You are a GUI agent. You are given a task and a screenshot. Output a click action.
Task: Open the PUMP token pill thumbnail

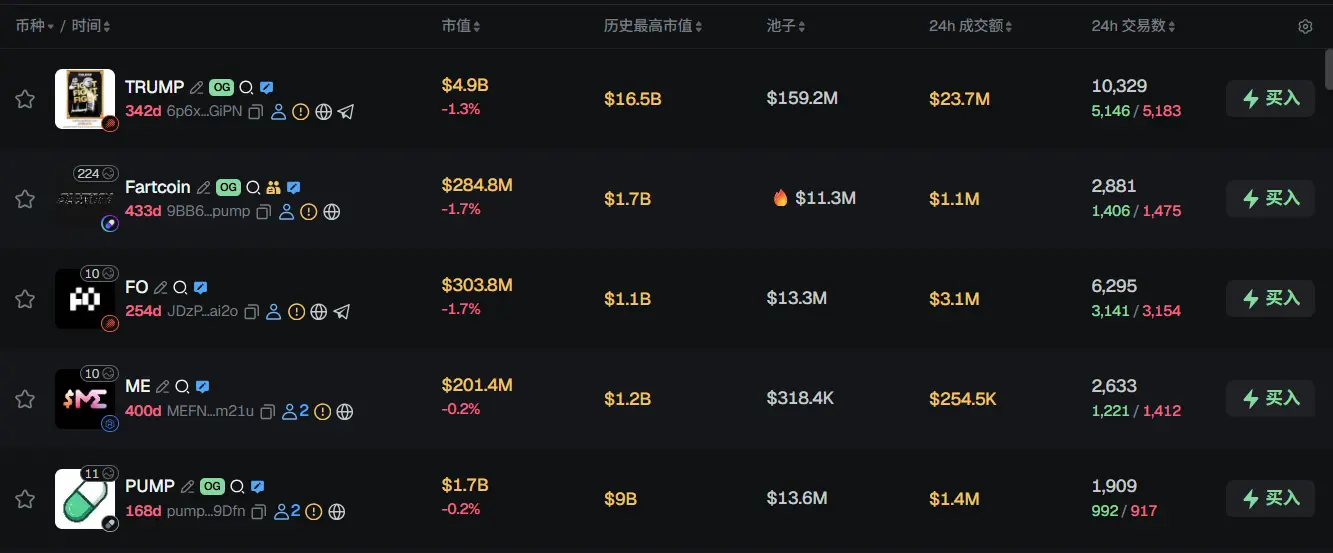(x=85, y=499)
